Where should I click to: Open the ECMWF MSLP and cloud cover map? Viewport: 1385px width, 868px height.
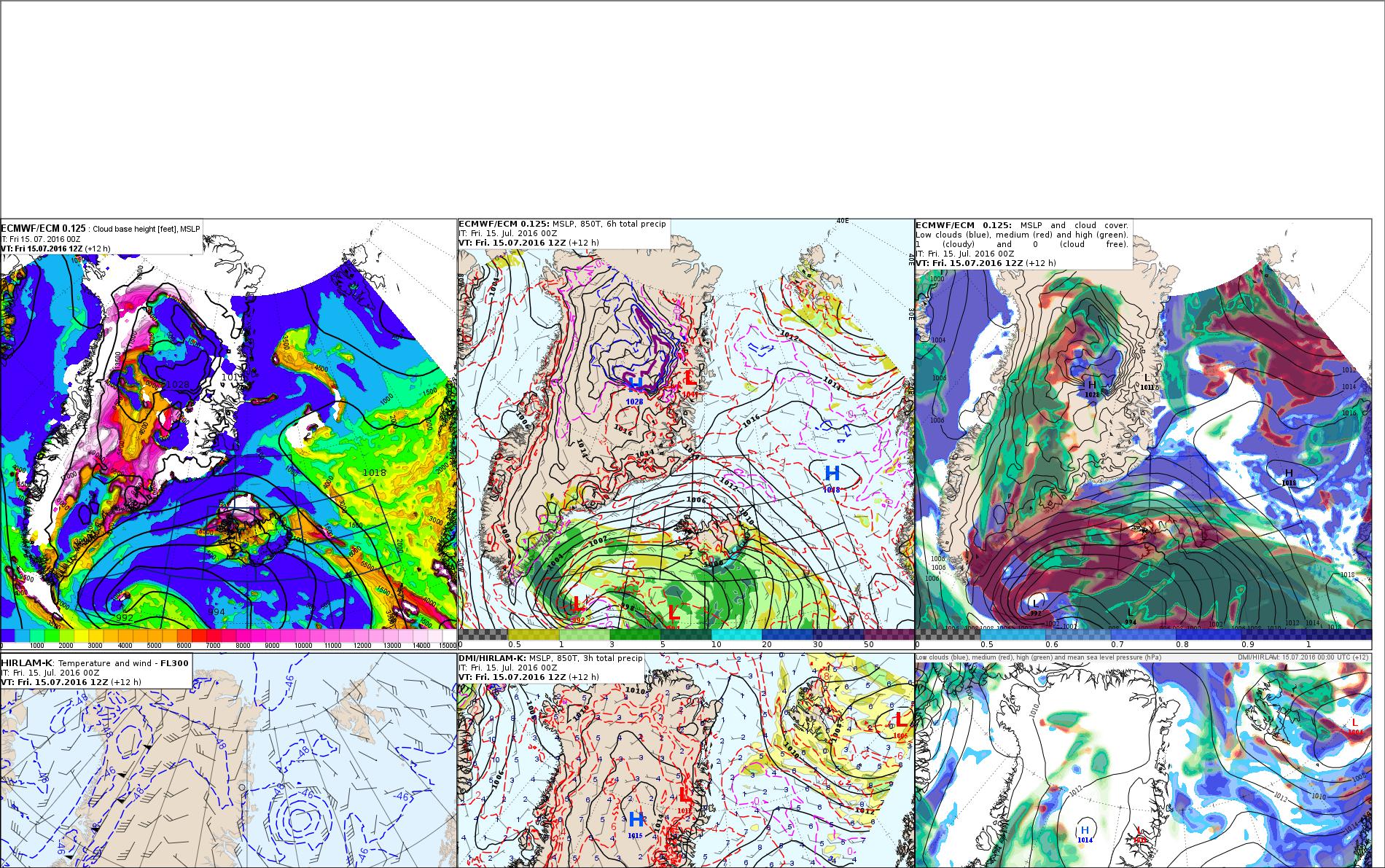1143,434
